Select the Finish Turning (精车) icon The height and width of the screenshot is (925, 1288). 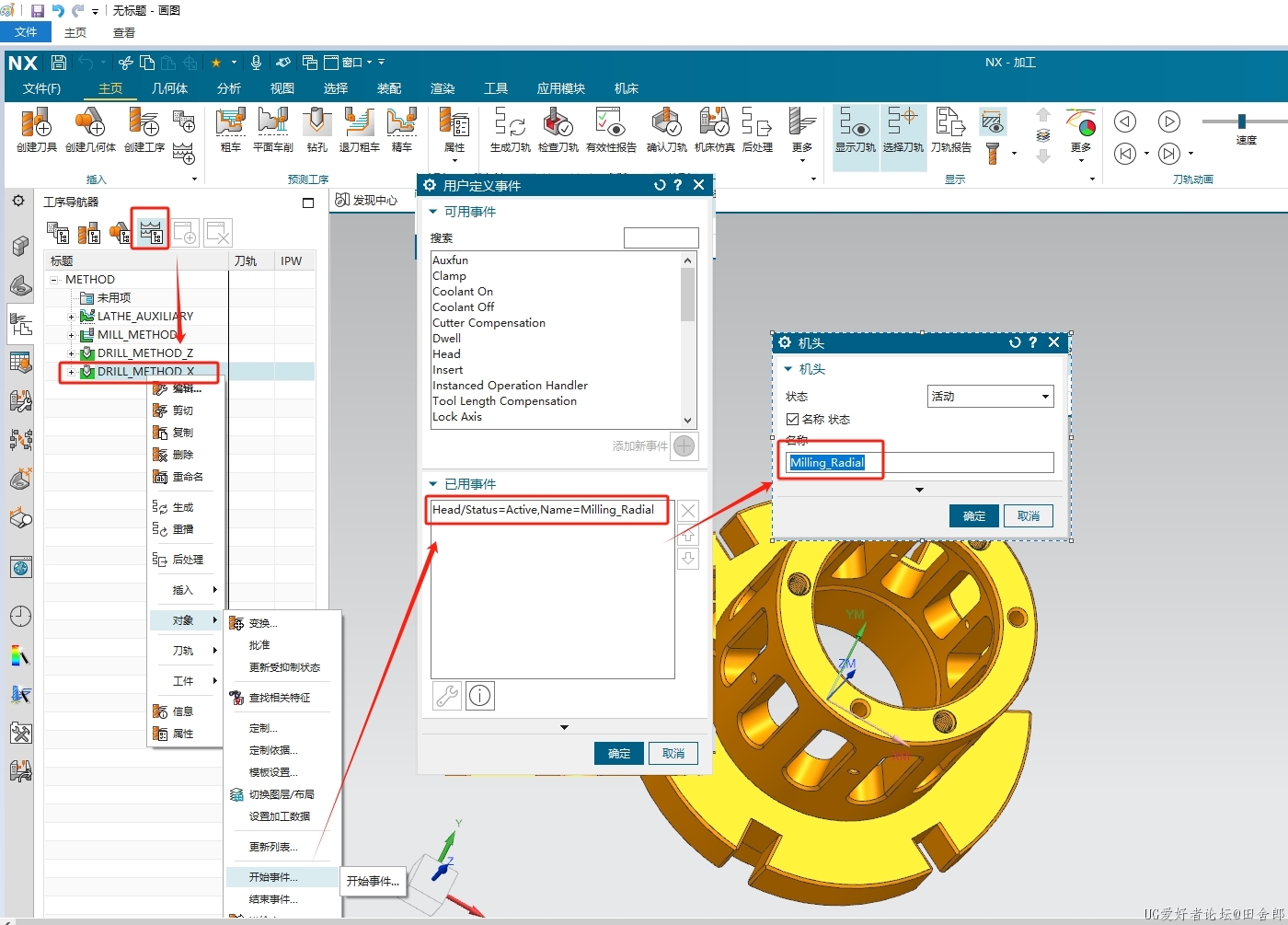402,130
